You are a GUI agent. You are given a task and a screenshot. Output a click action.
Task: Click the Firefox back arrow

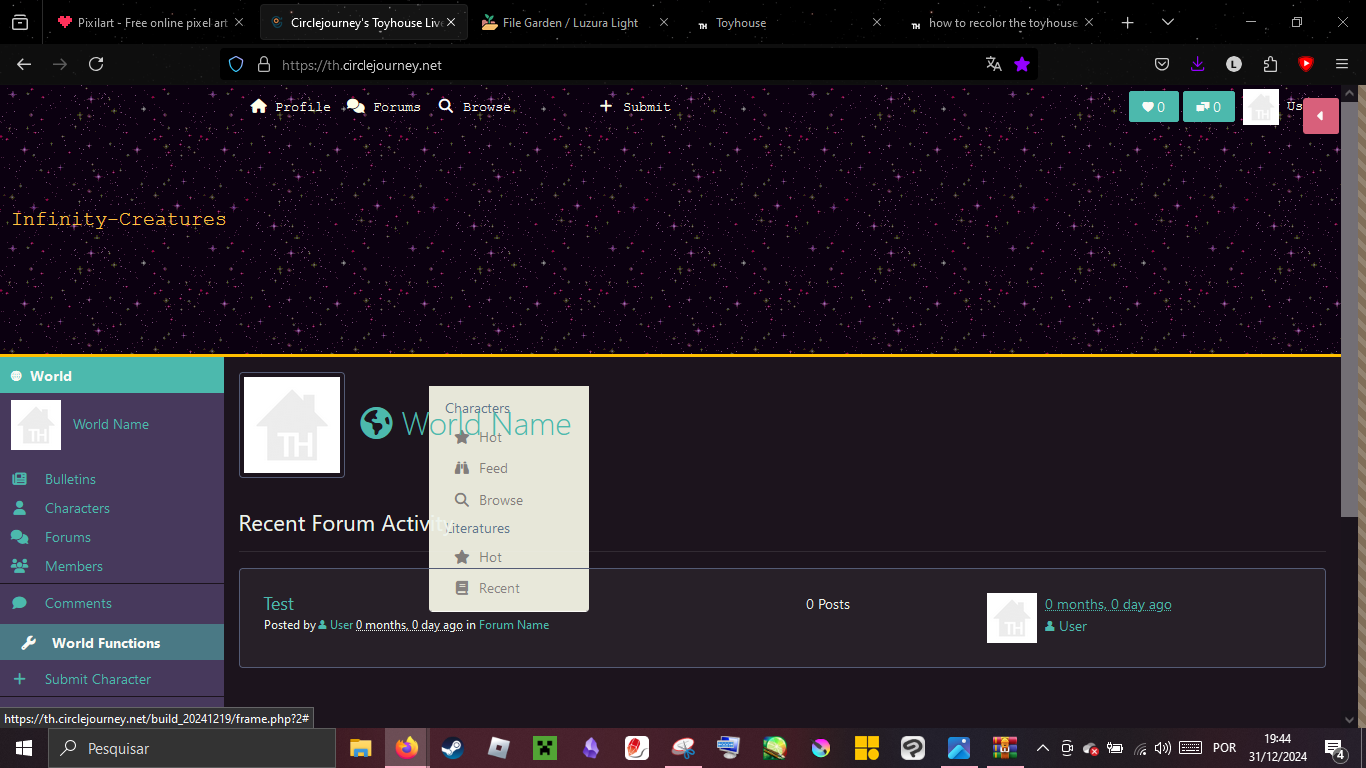click(24, 64)
